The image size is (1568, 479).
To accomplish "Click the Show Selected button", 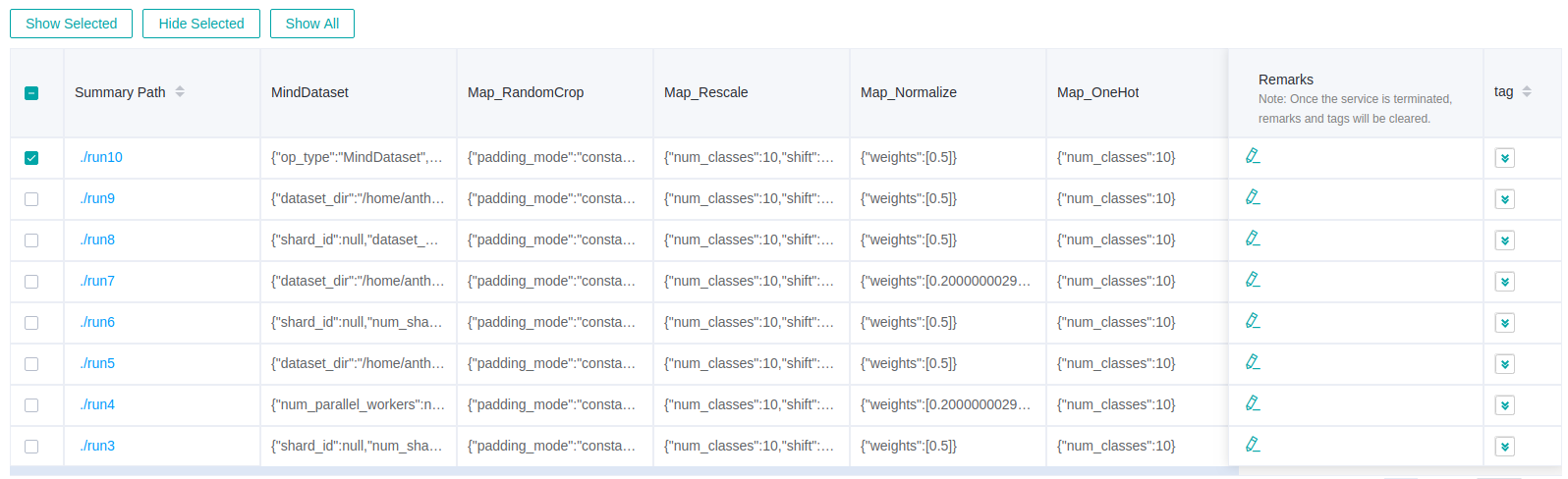I will click(x=71, y=24).
